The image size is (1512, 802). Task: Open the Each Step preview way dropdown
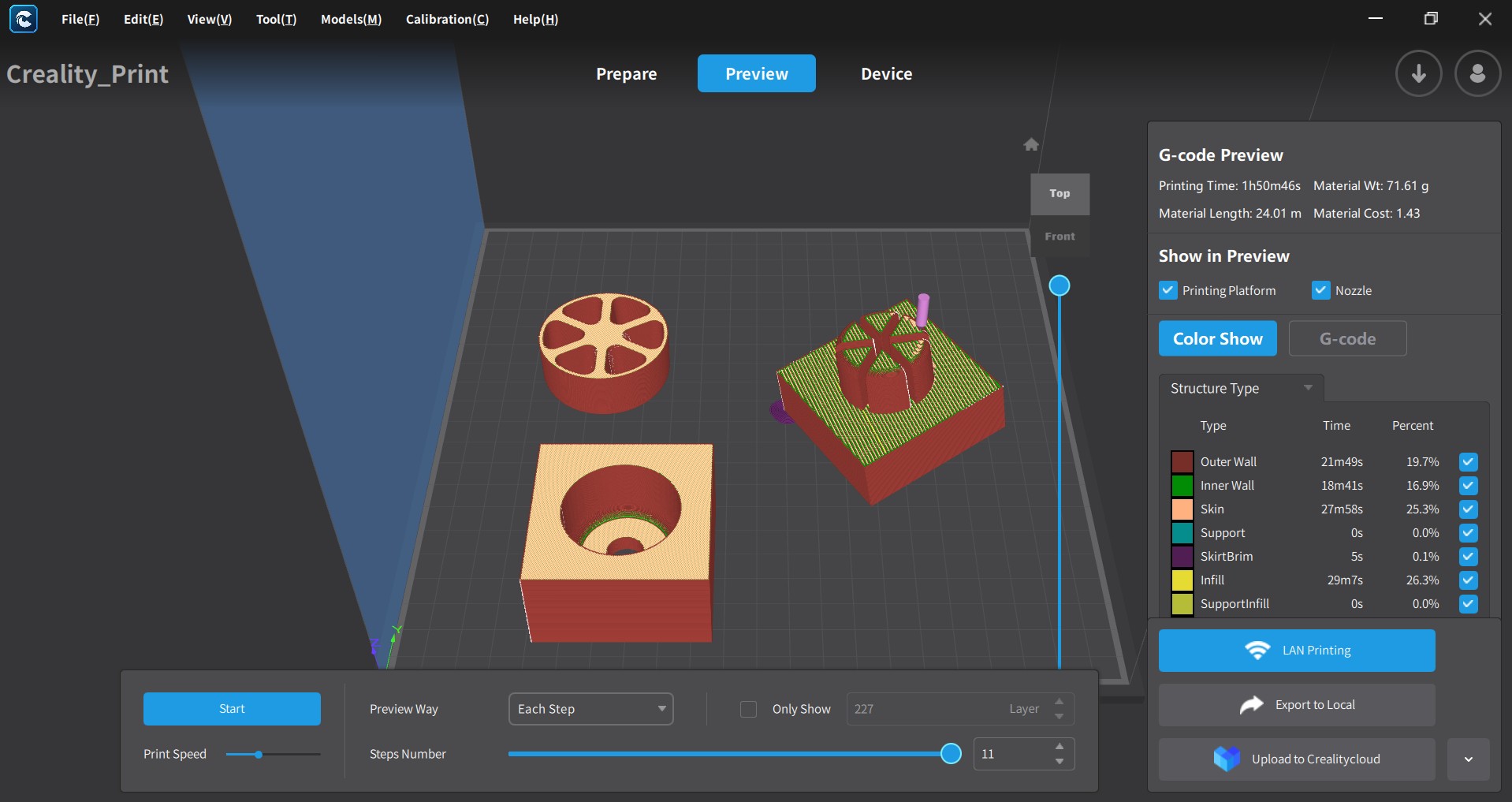591,709
